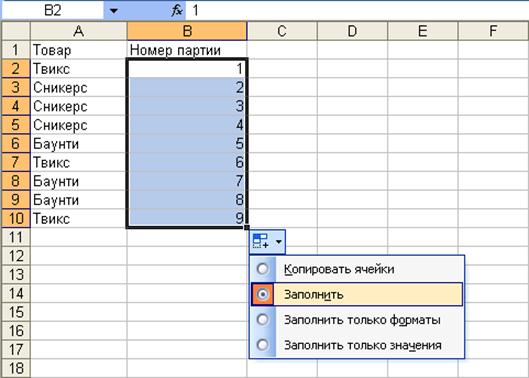529x378 pixels.
Task: Select the Заполнить radio option
Action: [262, 294]
